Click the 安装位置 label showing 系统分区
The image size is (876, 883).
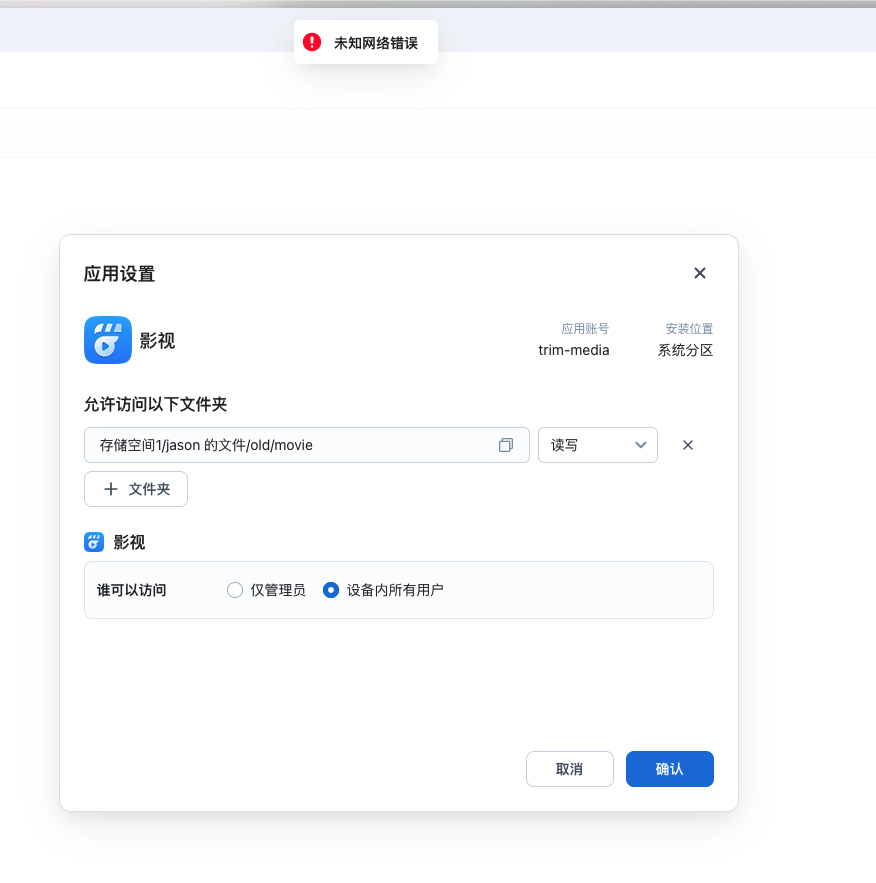689,328
